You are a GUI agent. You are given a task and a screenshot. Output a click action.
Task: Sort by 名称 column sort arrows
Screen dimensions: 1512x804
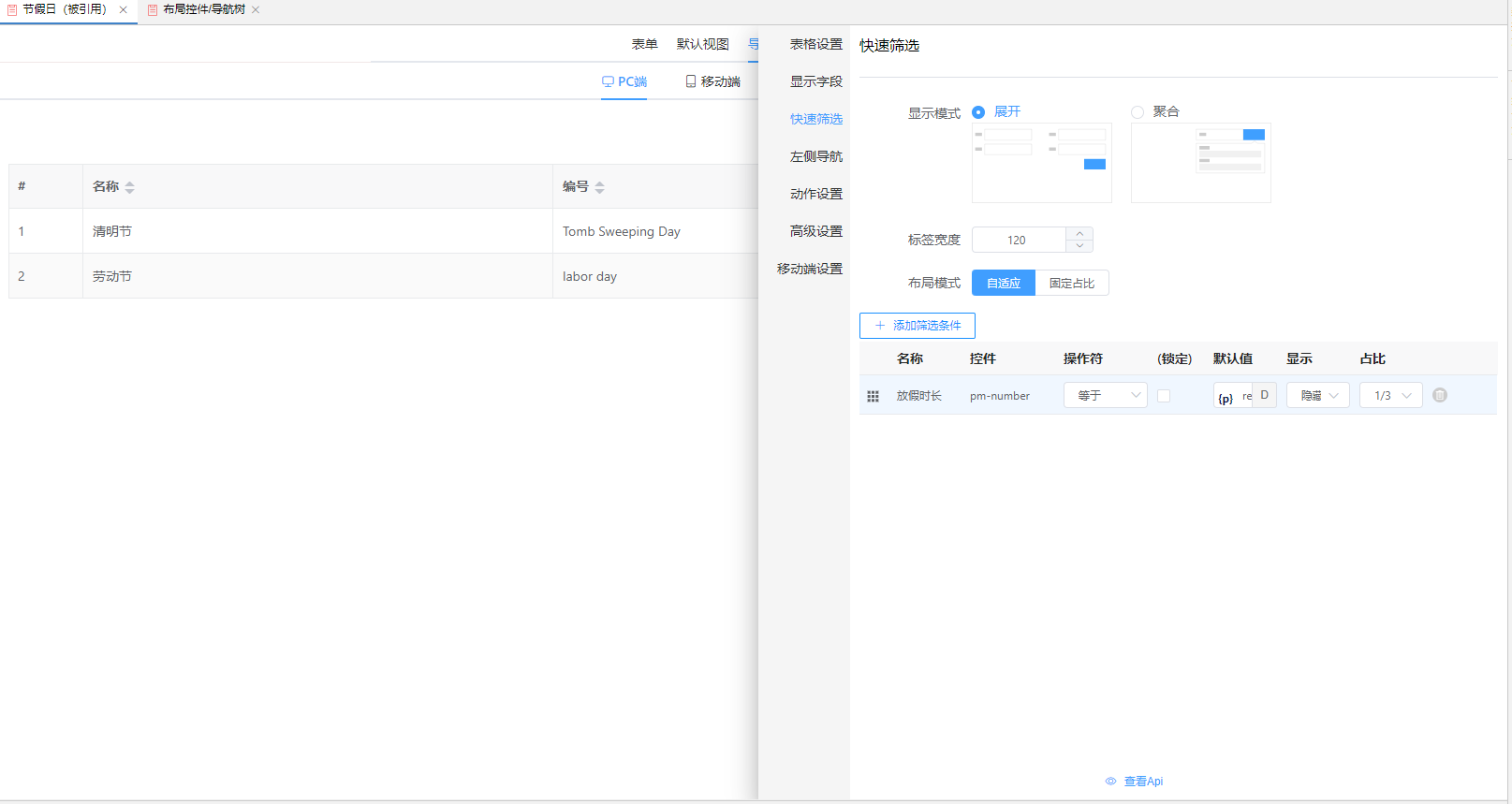(130, 187)
